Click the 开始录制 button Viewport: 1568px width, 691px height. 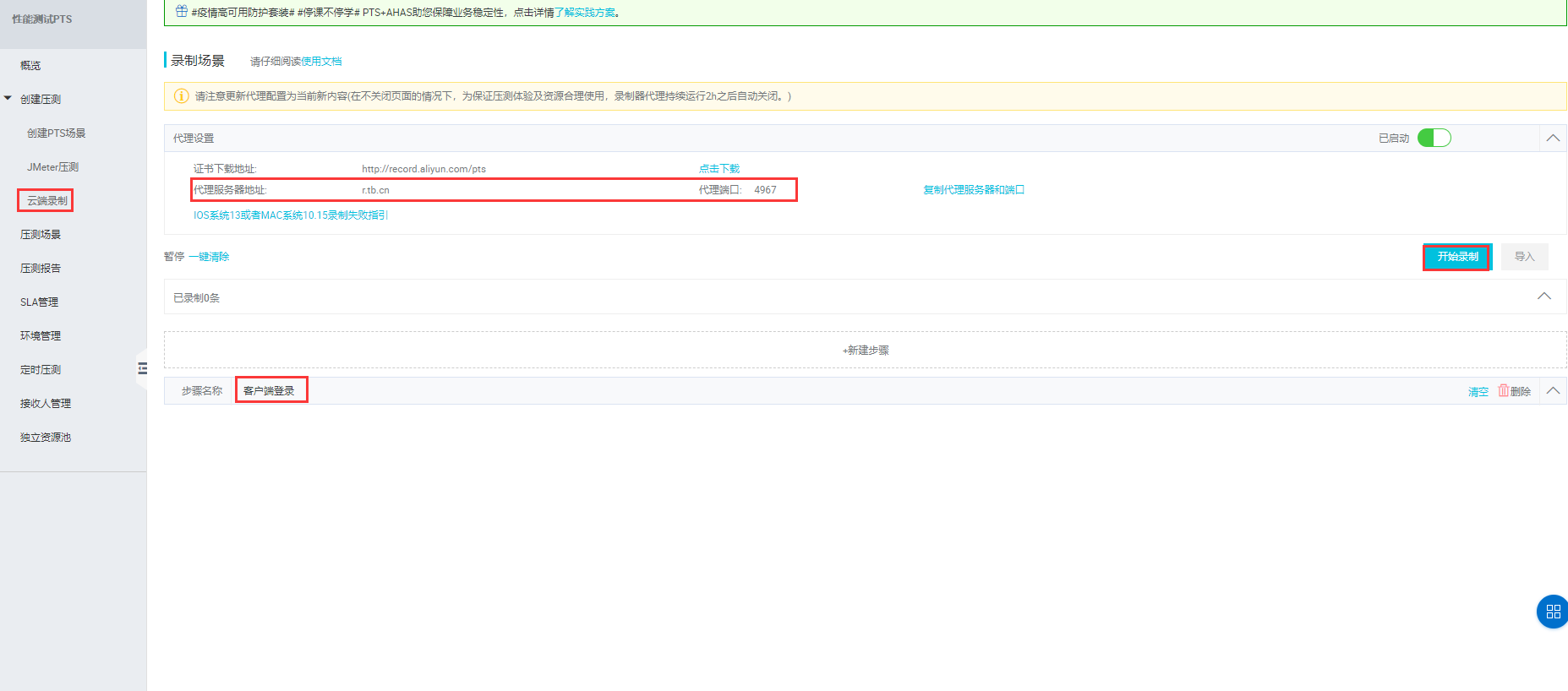coord(1457,257)
